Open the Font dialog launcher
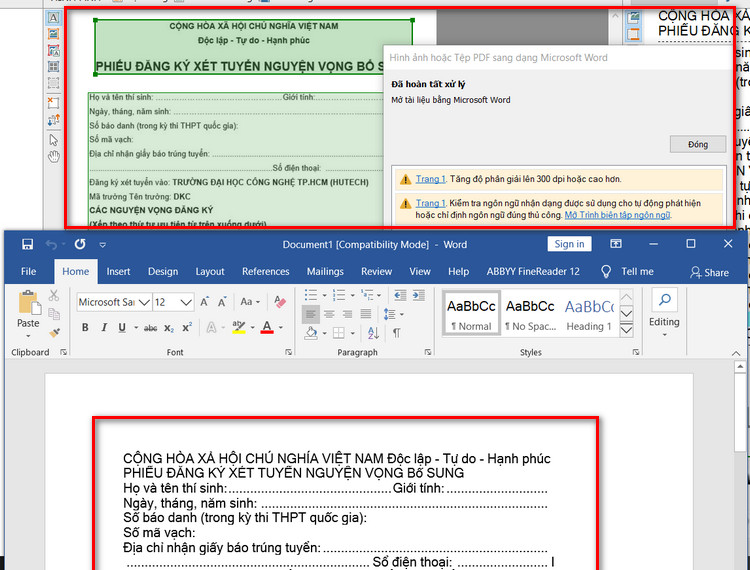750x570 pixels. [288, 352]
